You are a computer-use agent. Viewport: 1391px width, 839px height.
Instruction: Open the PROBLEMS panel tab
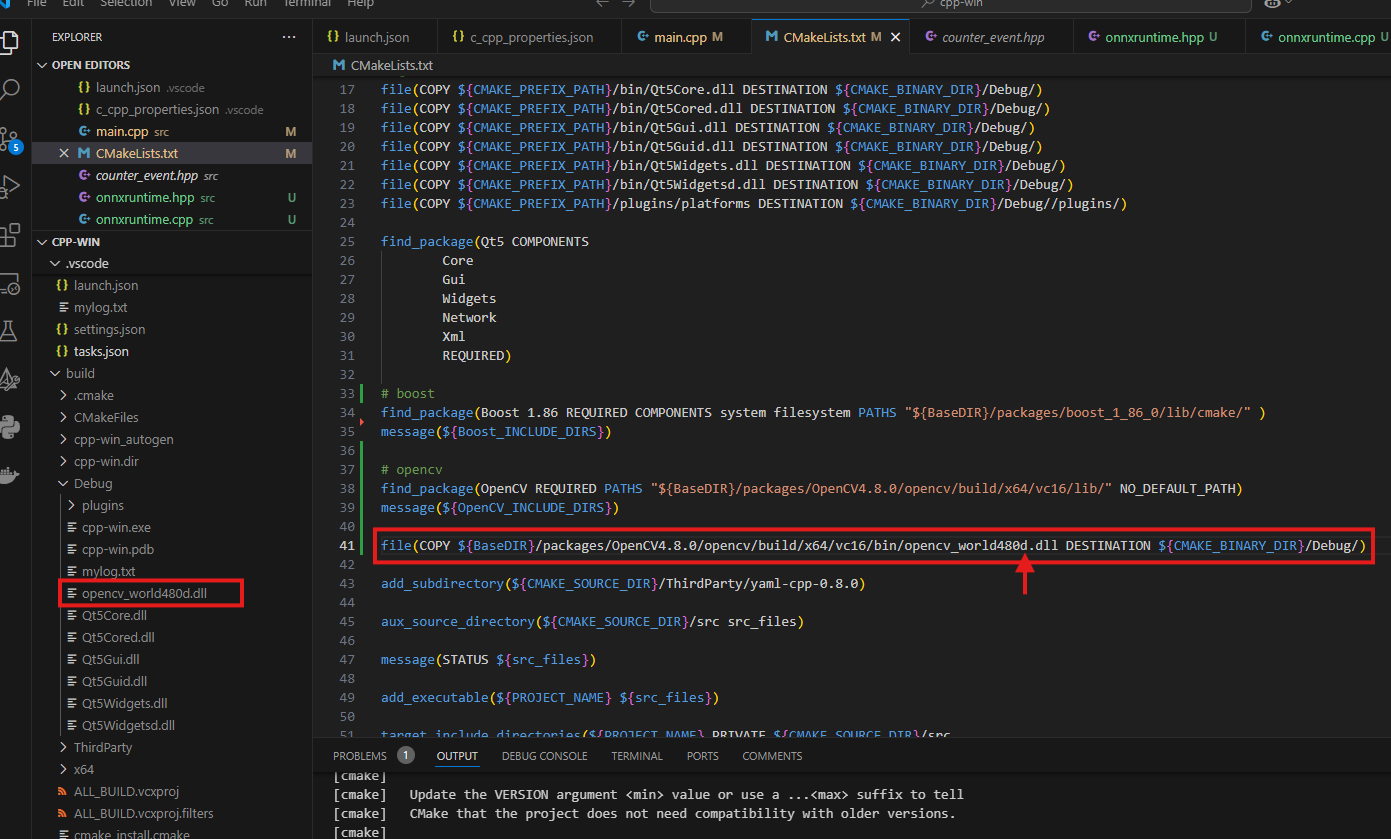pos(360,756)
